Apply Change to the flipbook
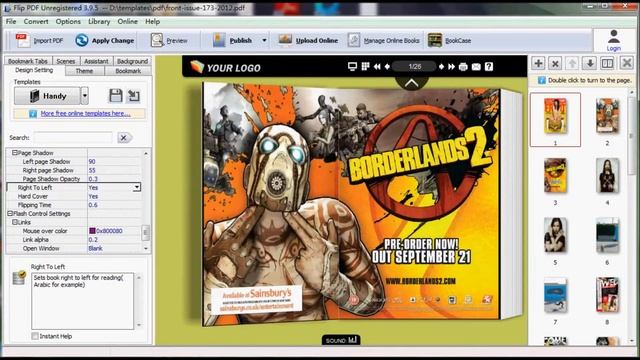640x360 pixels. pos(104,40)
